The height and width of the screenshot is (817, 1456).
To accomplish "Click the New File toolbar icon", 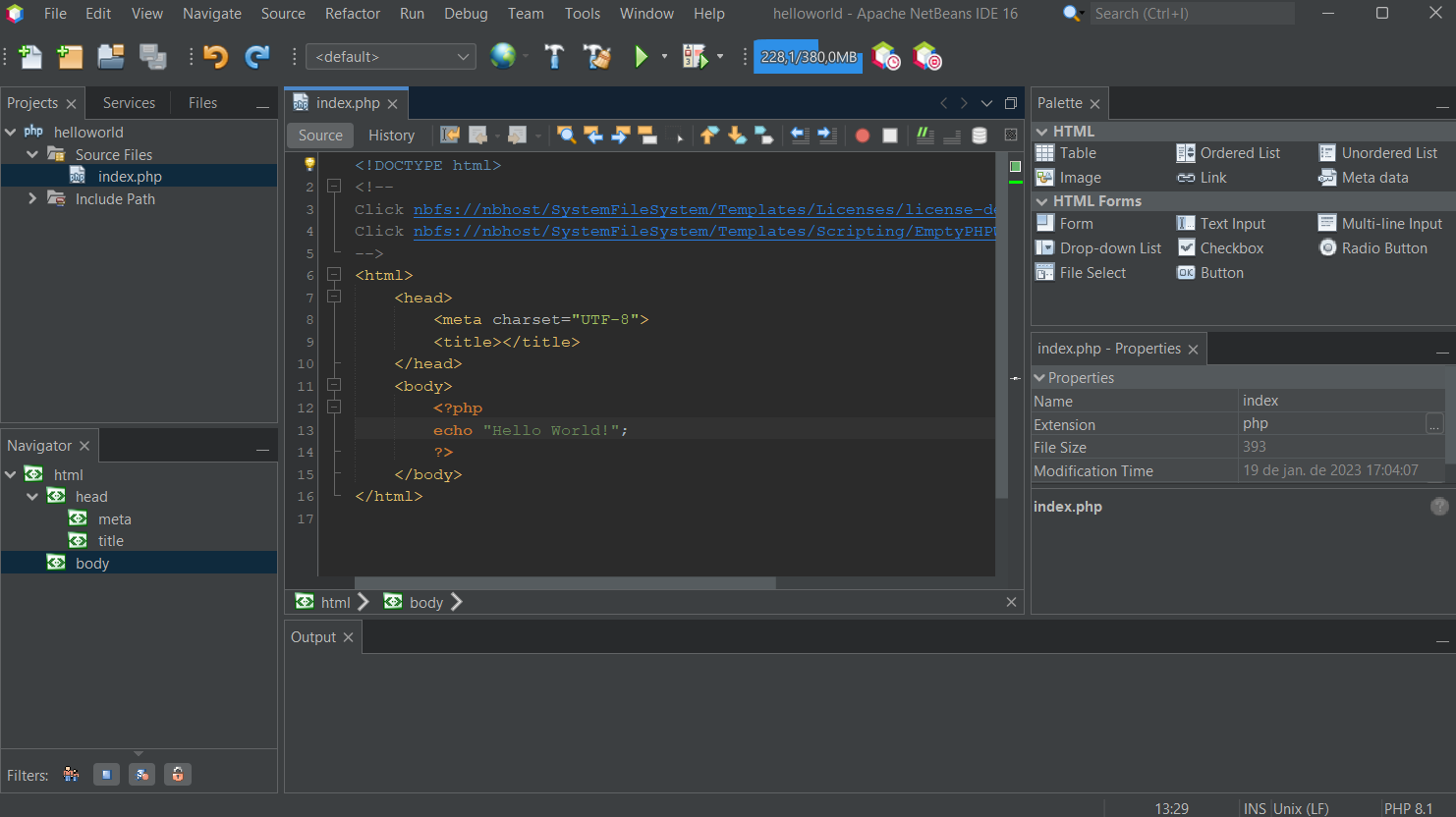I will coord(30,57).
